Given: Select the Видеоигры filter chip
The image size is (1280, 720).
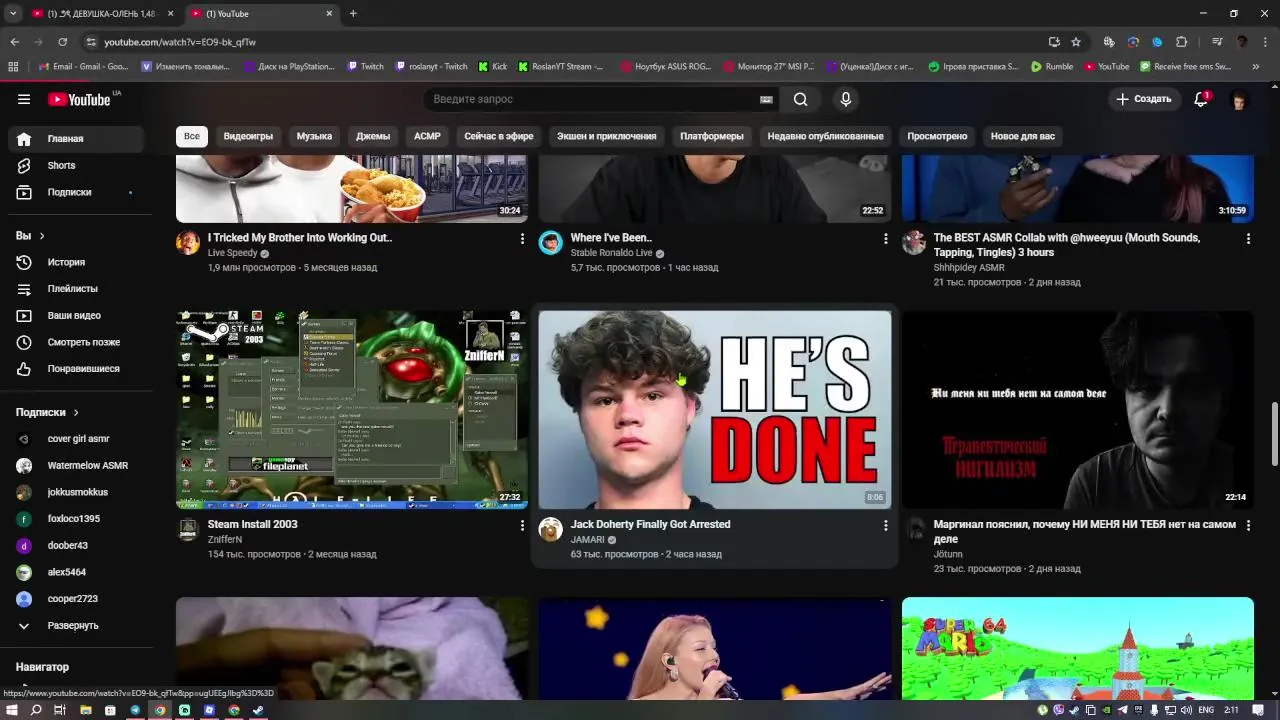Looking at the screenshot, I should coord(248,136).
